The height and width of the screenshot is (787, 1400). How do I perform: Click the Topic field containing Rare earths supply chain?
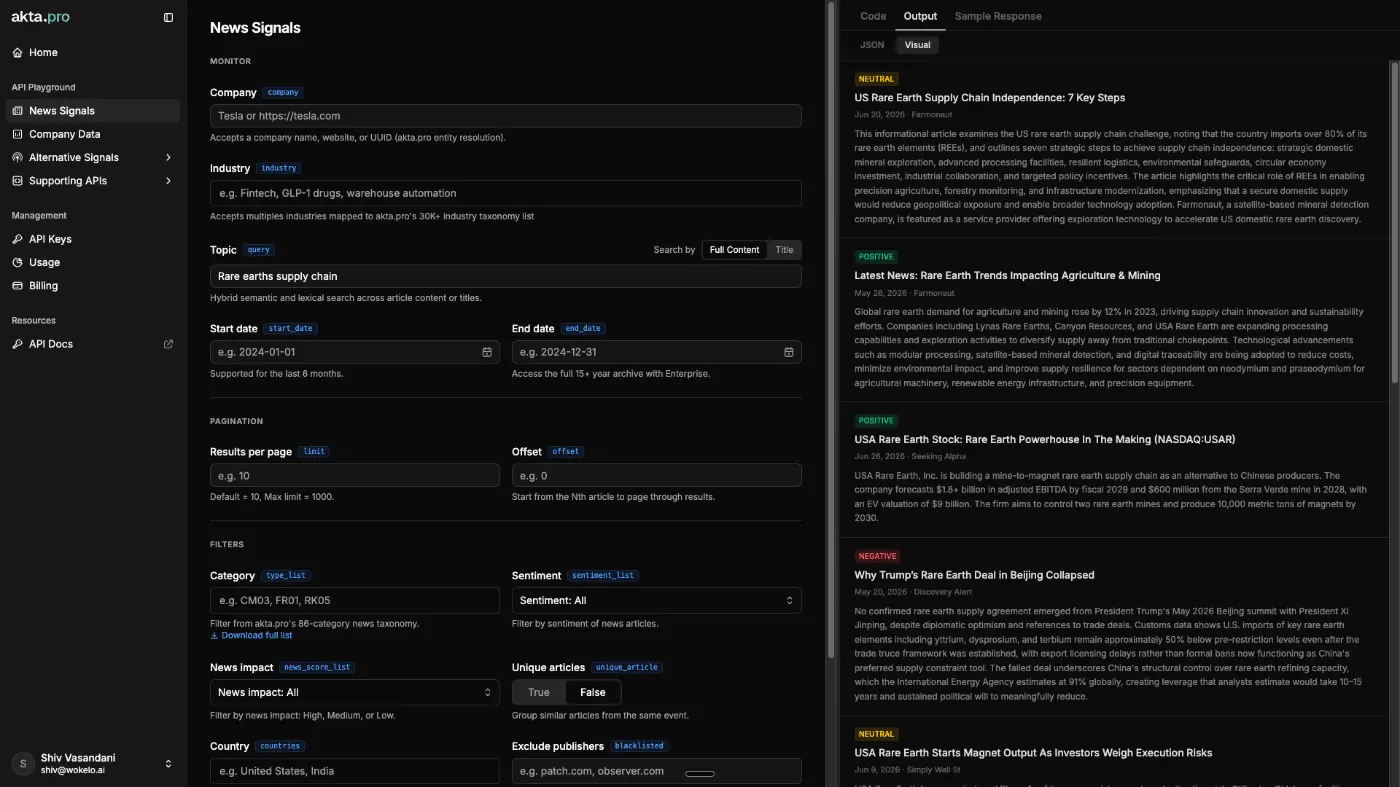(506, 276)
